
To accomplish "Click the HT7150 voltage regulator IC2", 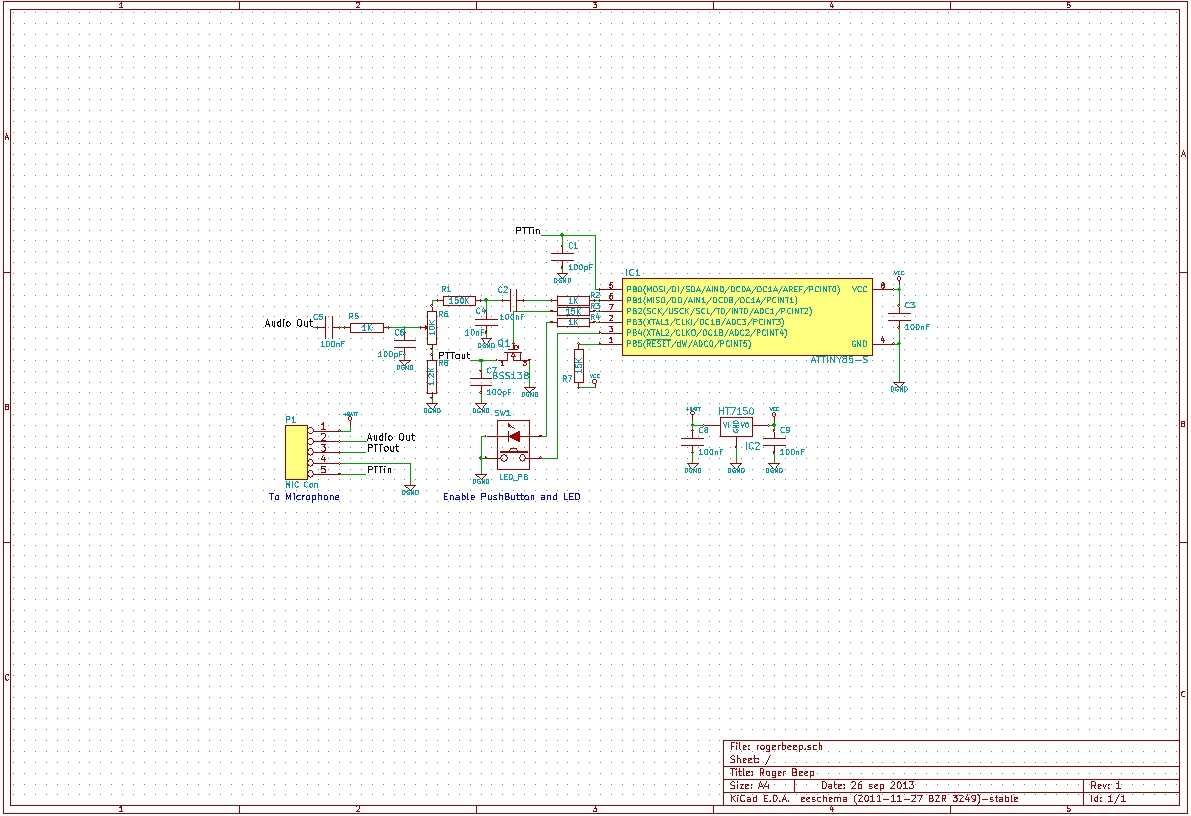I will click(736, 426).
